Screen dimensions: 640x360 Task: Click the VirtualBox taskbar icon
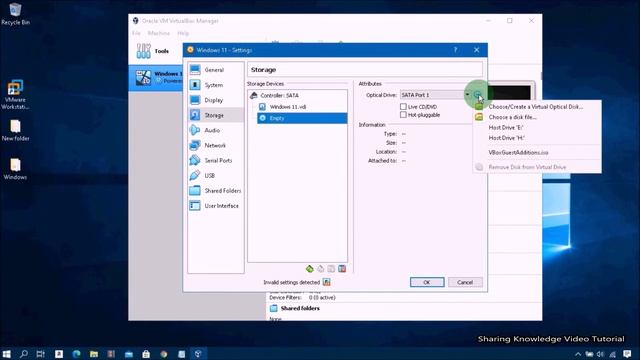(x=198, y=354)
